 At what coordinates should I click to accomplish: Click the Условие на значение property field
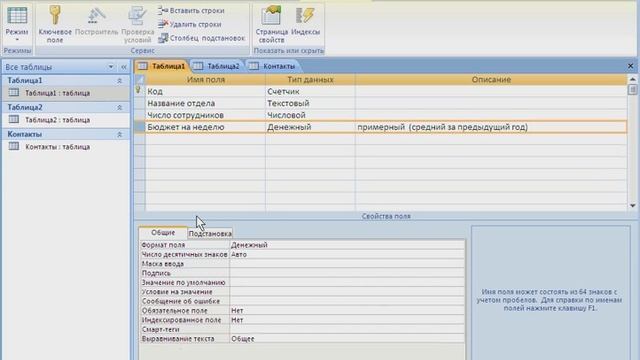point(347,292)
